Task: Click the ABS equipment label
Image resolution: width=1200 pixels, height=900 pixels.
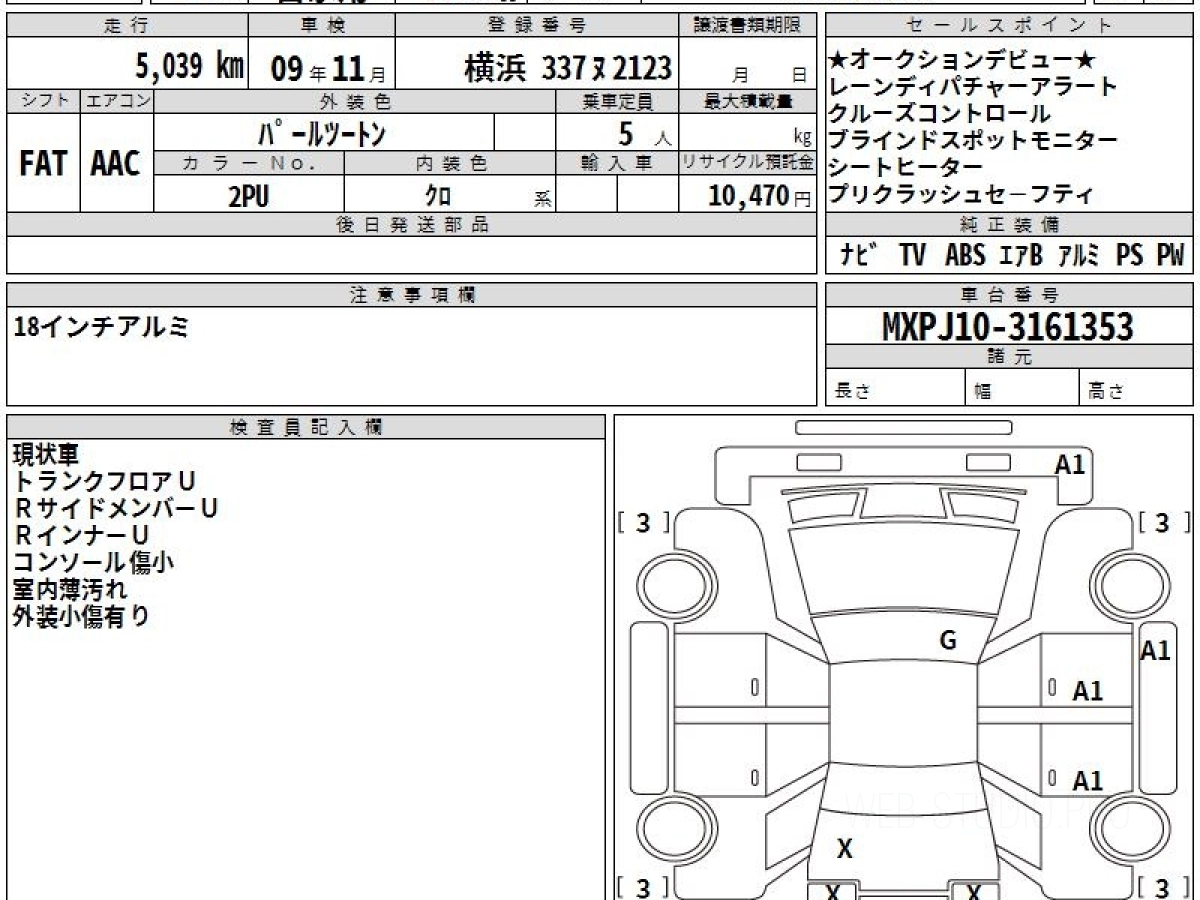Action: coord(964,256)
